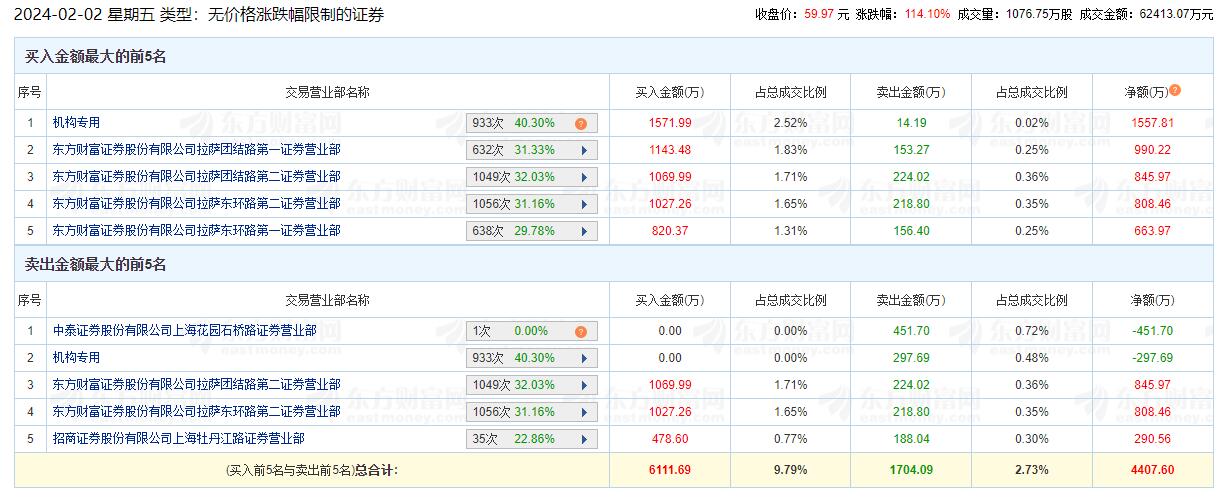Open 东方财富证券拉萨东环路第一证券营业部 link
The height and width of the screenshot is (497, 1222).
tap(196, 231)
